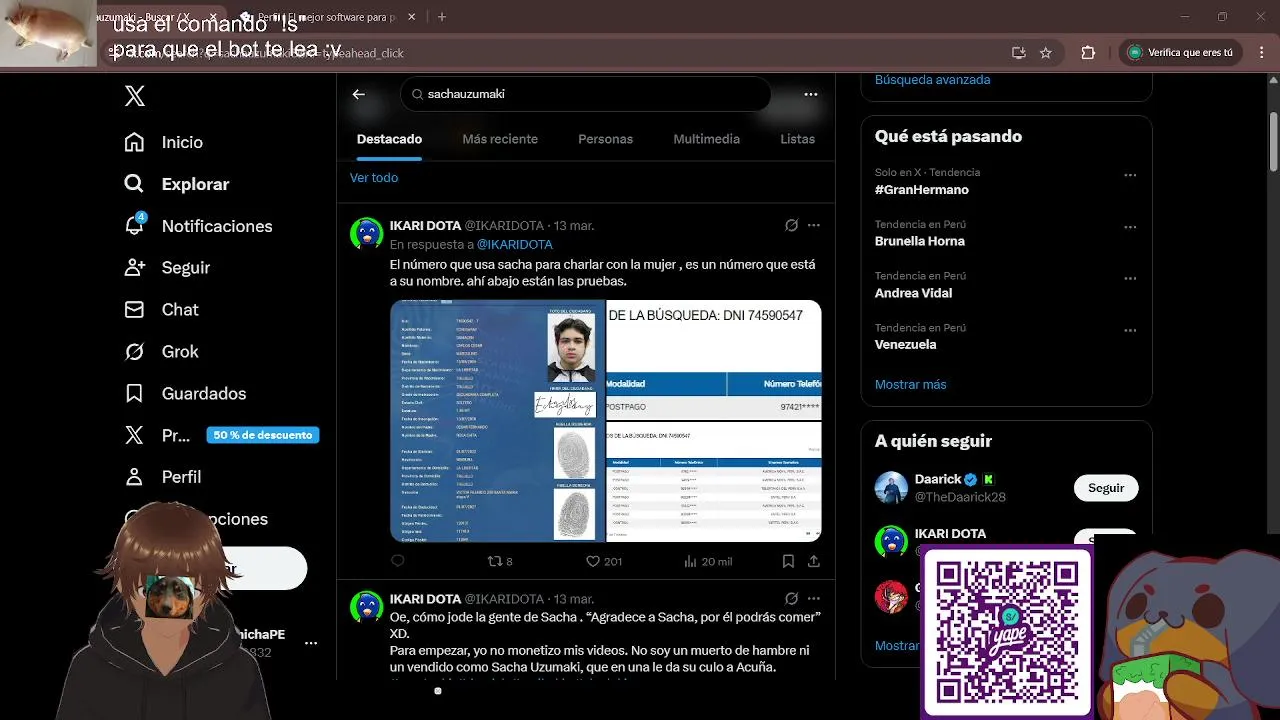Open Inicio home icon

[134, 142]
